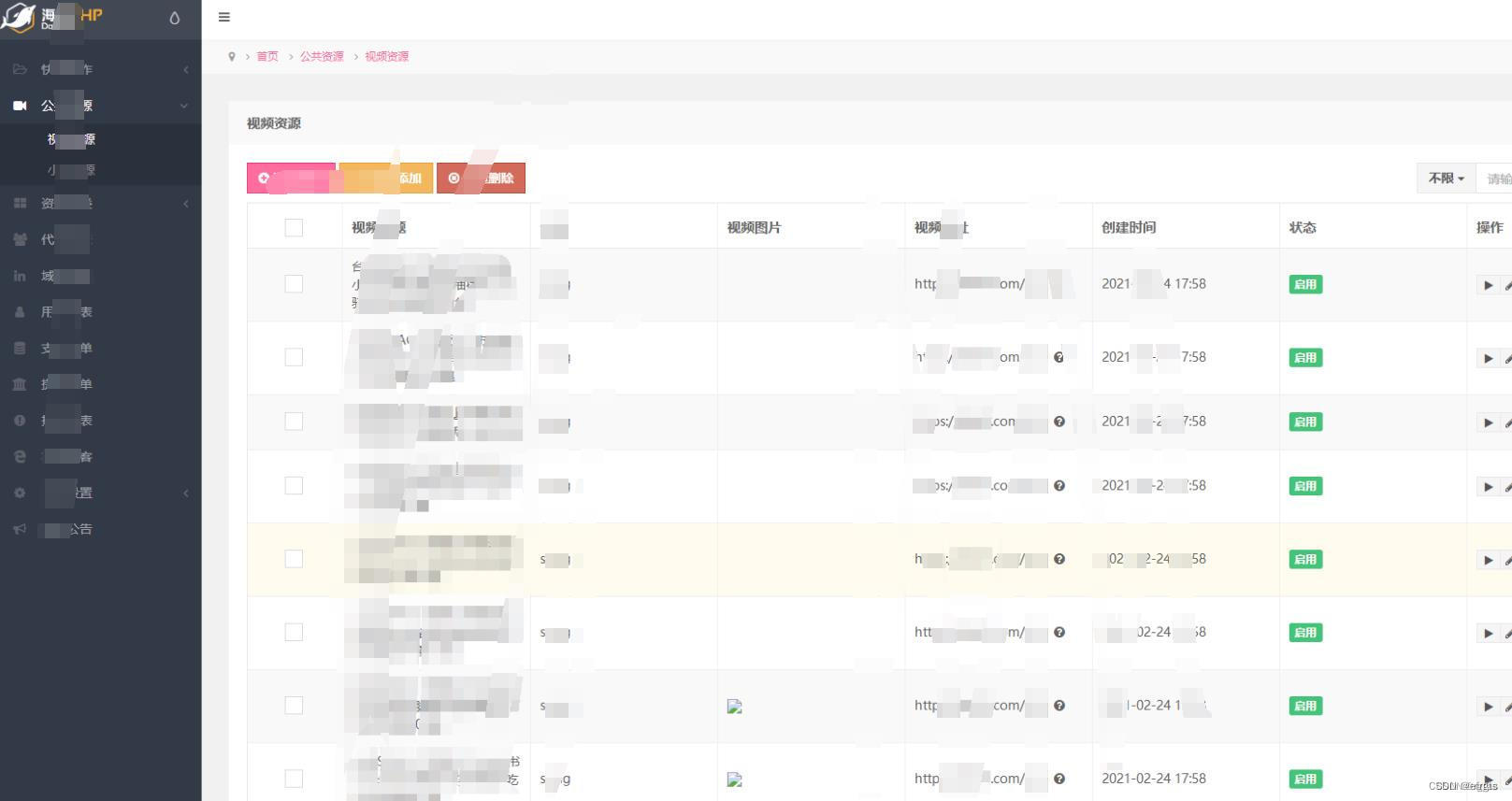The image size is (1512, 801).
Task: Play the video in the sixth row
Action: click(1488, 634)
